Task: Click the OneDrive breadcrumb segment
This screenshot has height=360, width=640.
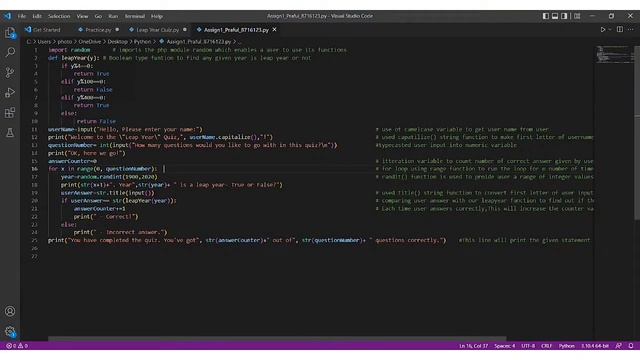Action: (89, 42)
